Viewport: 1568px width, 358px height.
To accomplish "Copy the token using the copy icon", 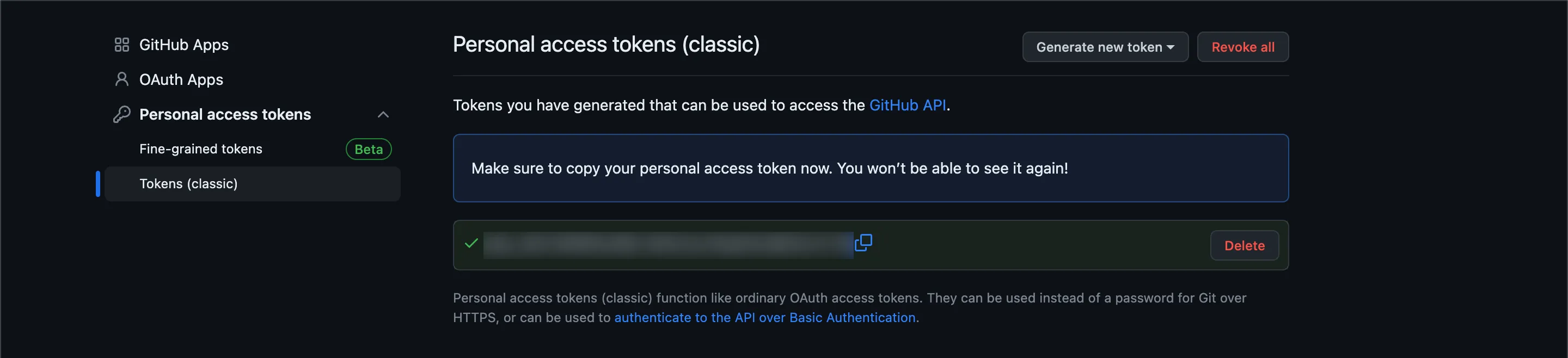I will click(x=863, y=243).
